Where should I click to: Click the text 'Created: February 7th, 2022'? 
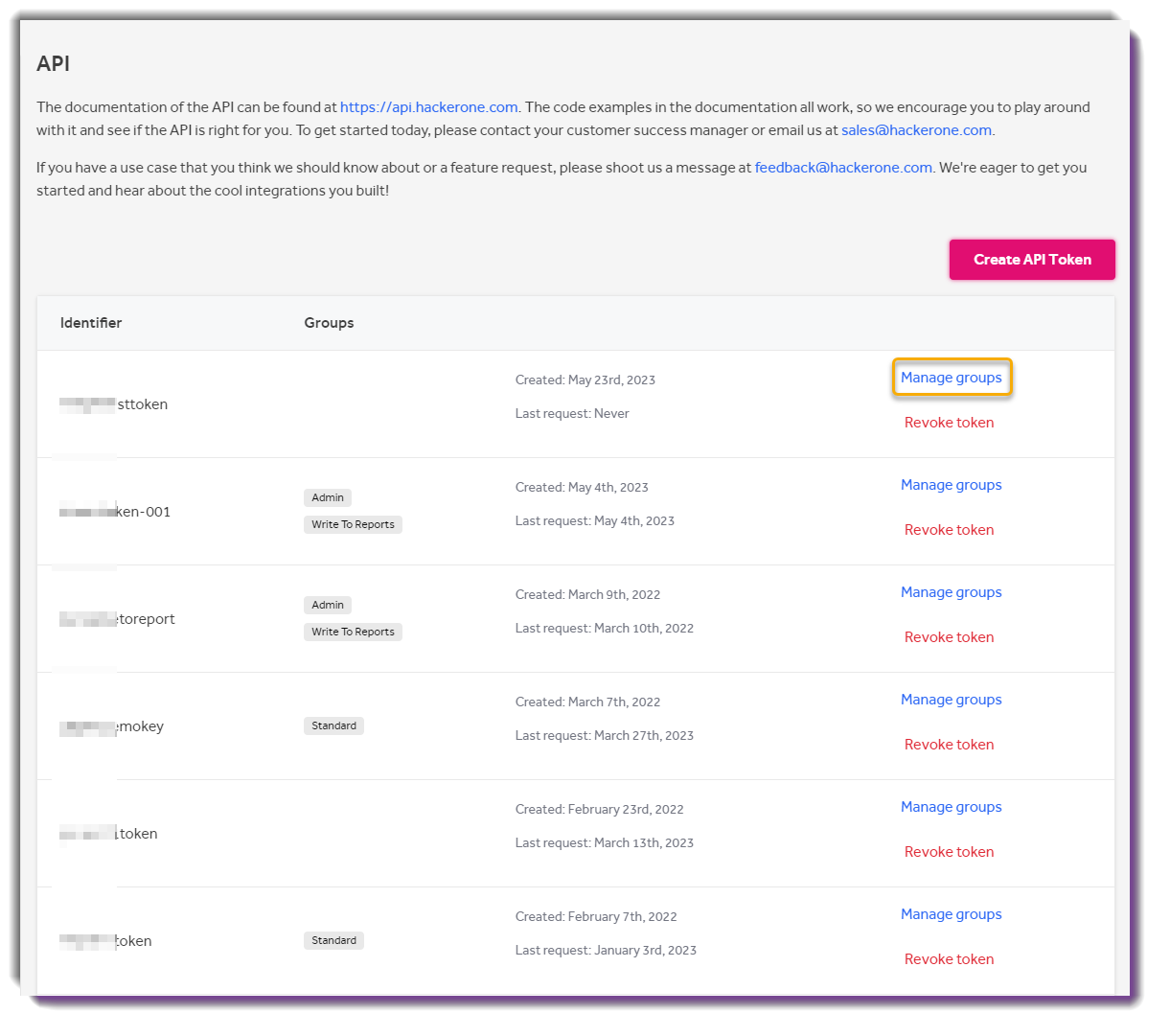coord(596,917)
